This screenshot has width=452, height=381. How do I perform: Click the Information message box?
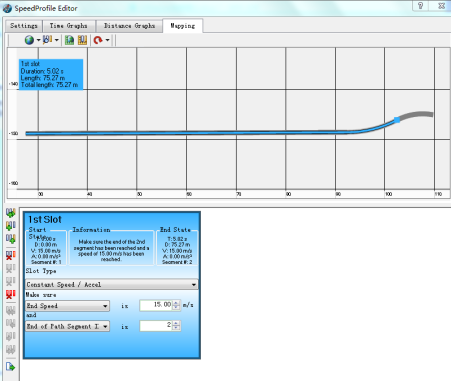111,247
